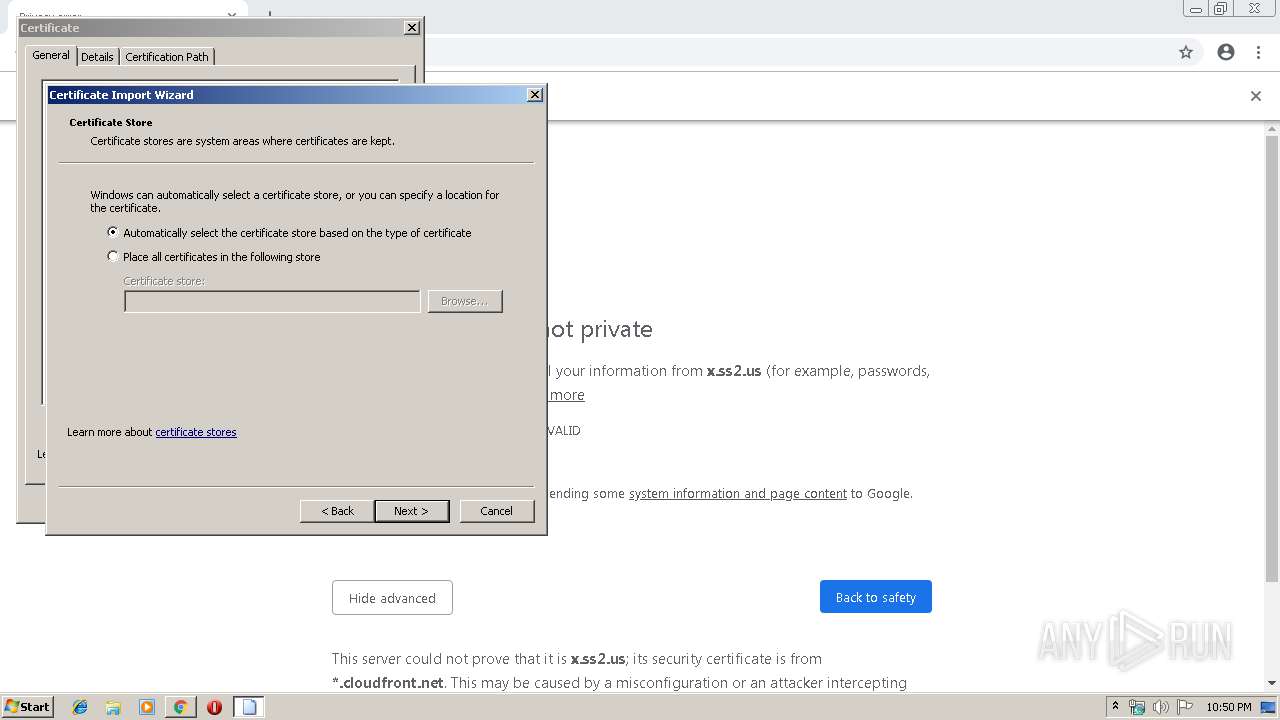Screen dimensions: 1280x720
Task: Click the 'Back to safety' button in Chrome
Action: [876, 597]
